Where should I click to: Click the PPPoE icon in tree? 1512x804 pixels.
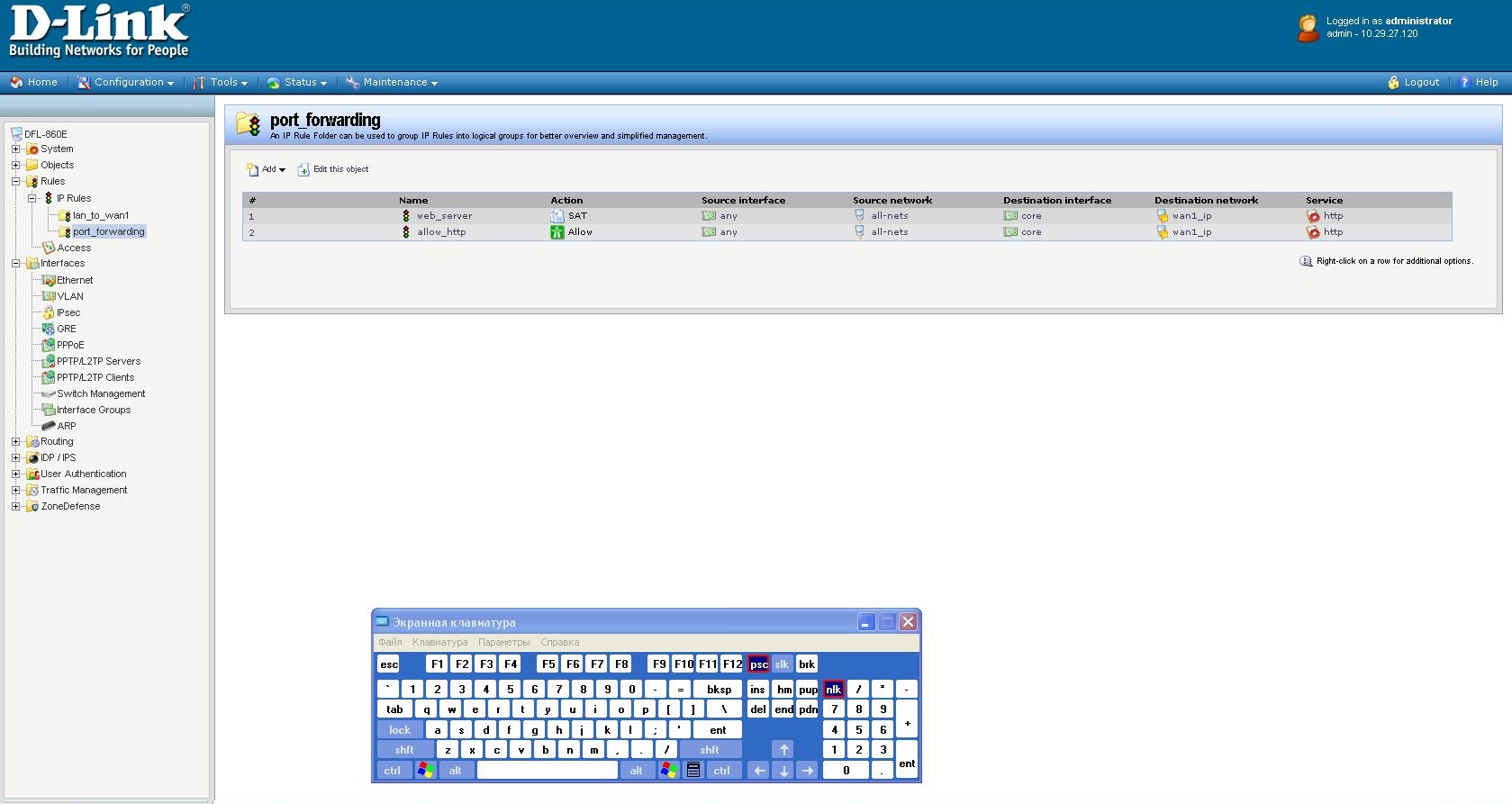coord(49,345)
